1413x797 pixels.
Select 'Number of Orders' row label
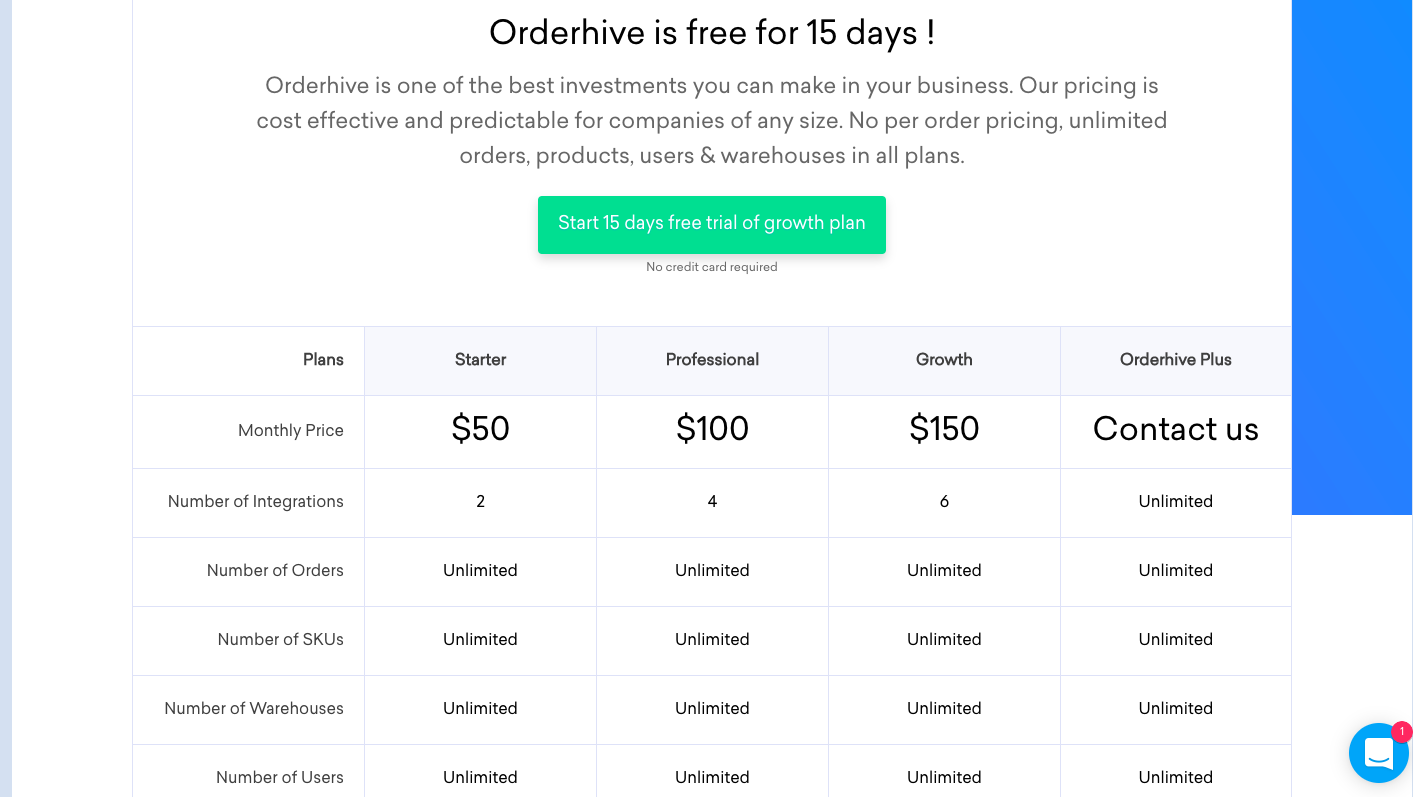point(275,570)
